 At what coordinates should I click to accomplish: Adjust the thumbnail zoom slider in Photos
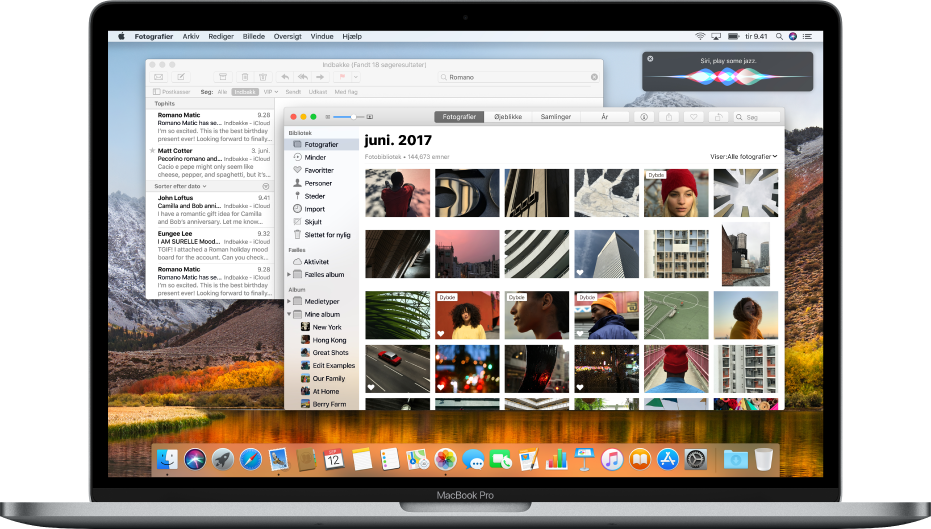[x=353, y=117]
